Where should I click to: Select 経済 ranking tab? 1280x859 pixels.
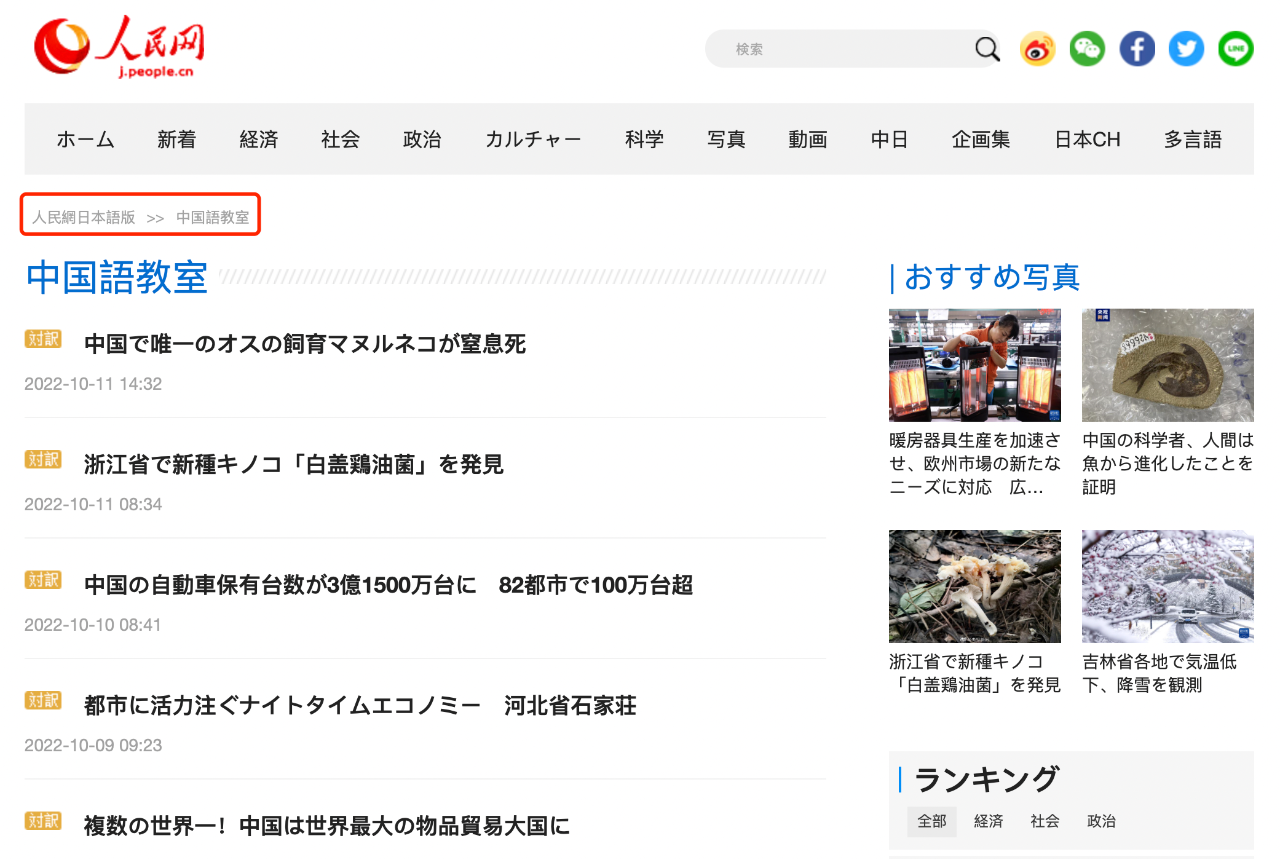[988, 821]
